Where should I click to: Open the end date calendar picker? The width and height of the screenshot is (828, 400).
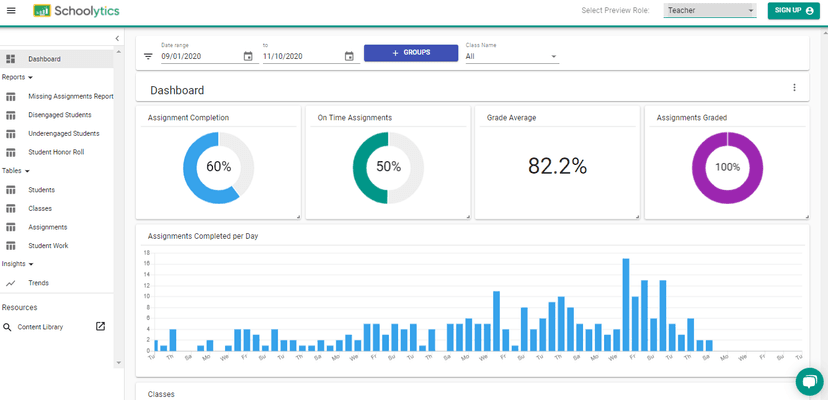[349, 56]
